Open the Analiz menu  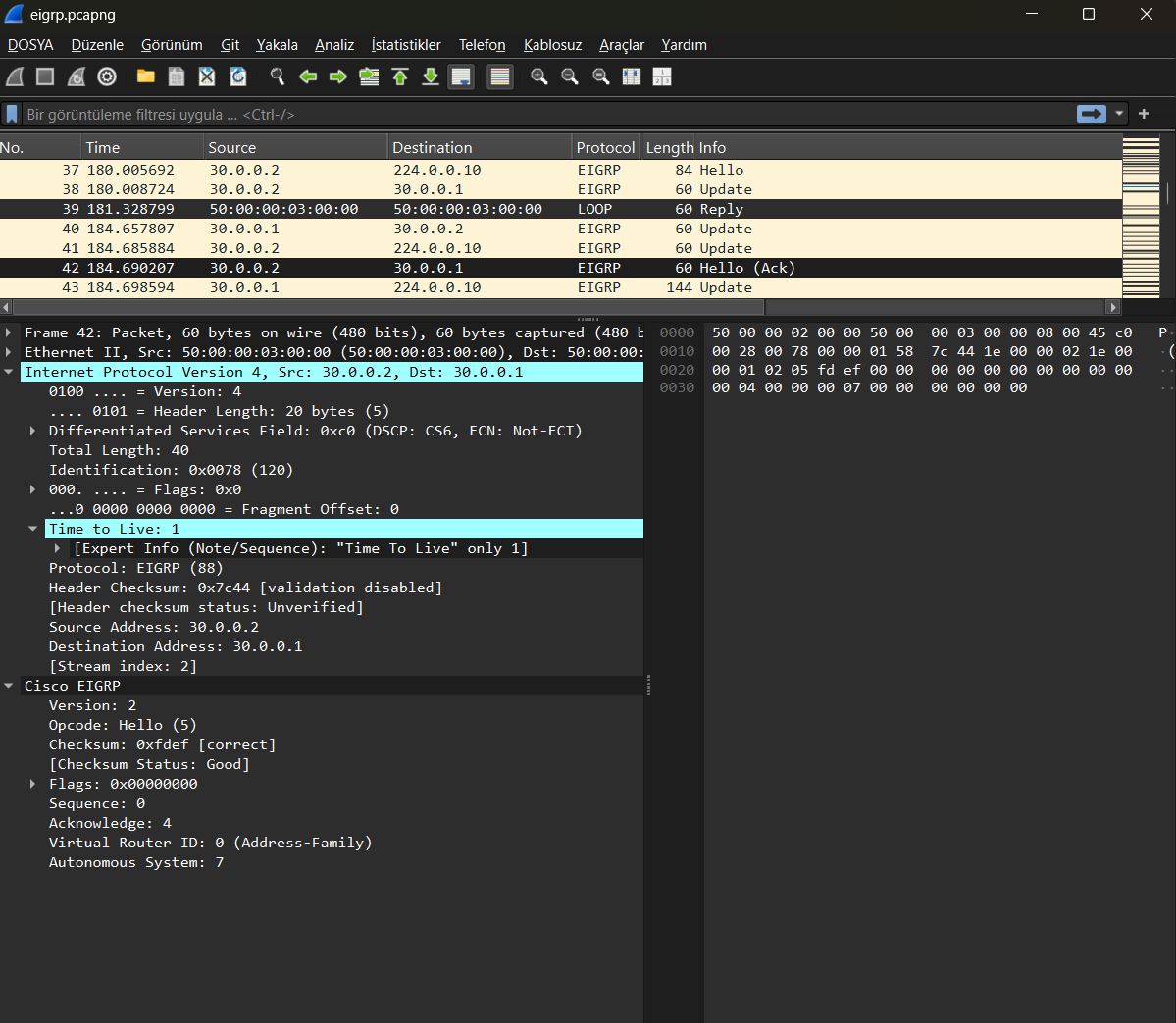(x=333, y=45)
